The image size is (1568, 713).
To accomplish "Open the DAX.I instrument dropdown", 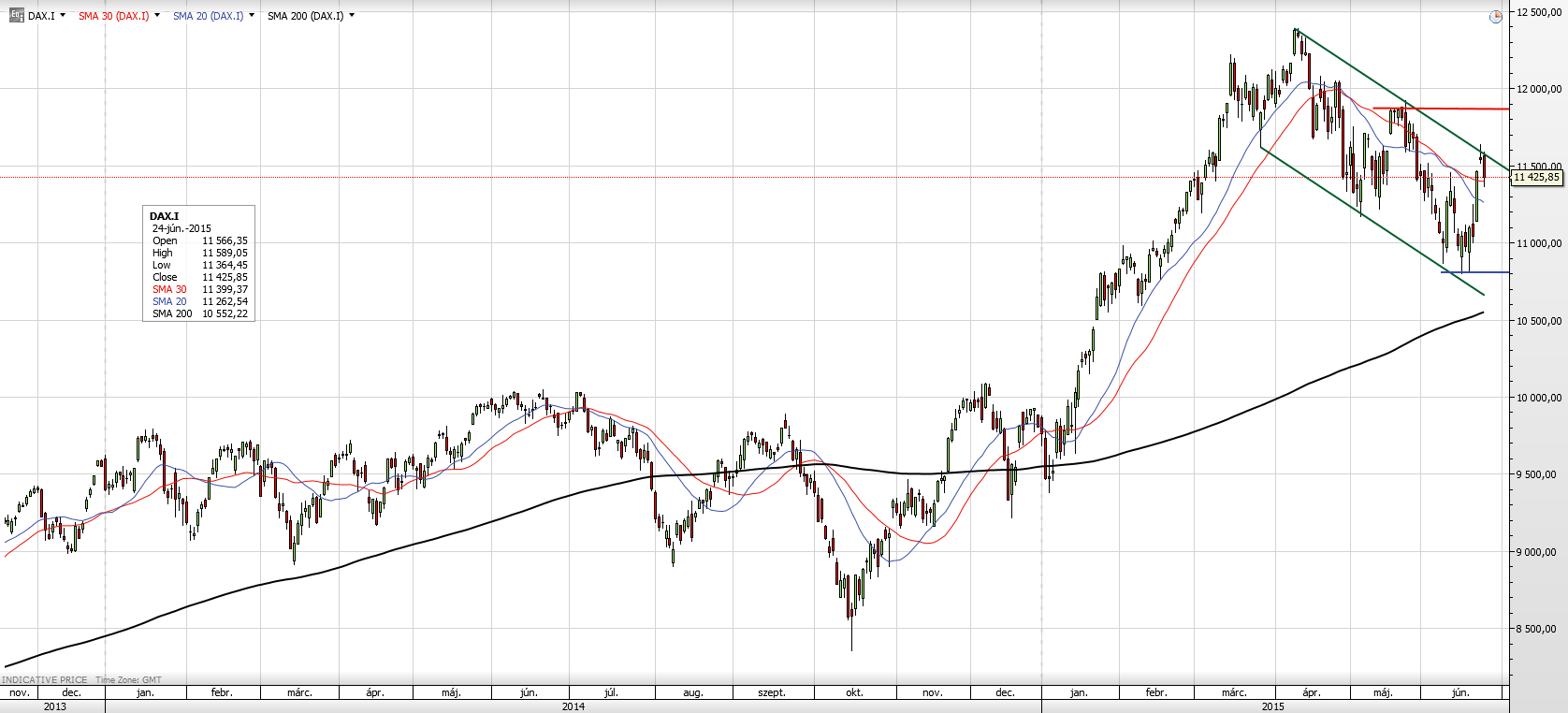I will (x=63, y=16).
